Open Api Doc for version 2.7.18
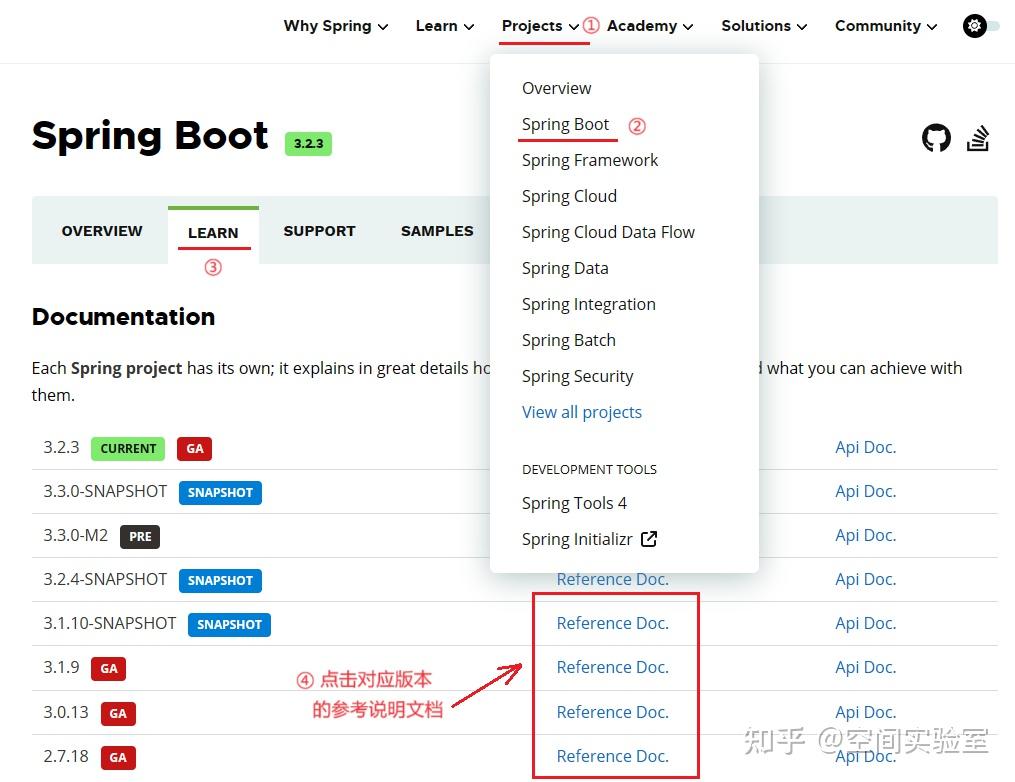The height and width of the screenshot is (782, 1015). point(865,756)
